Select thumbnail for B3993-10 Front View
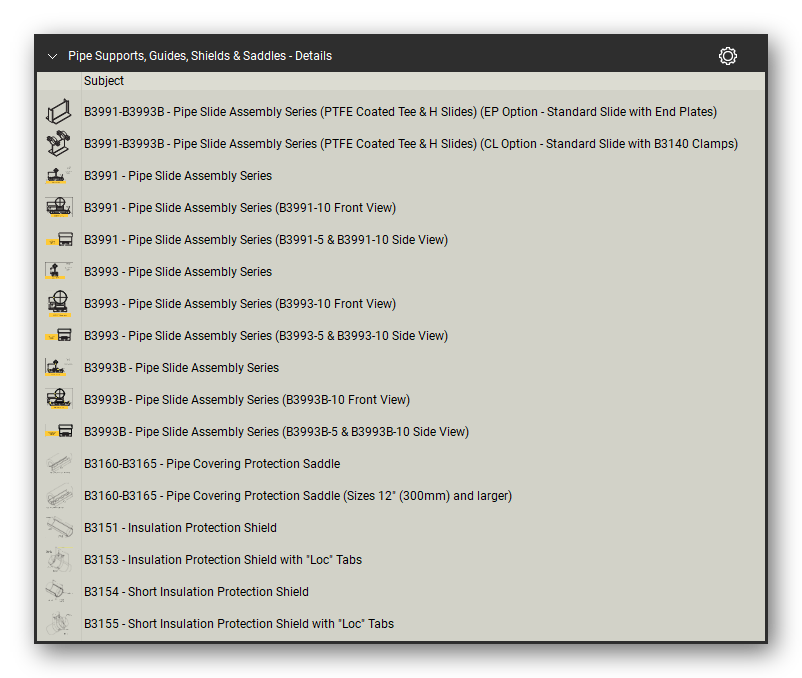This screenshot has width=802, height=678. pos(59,303)
